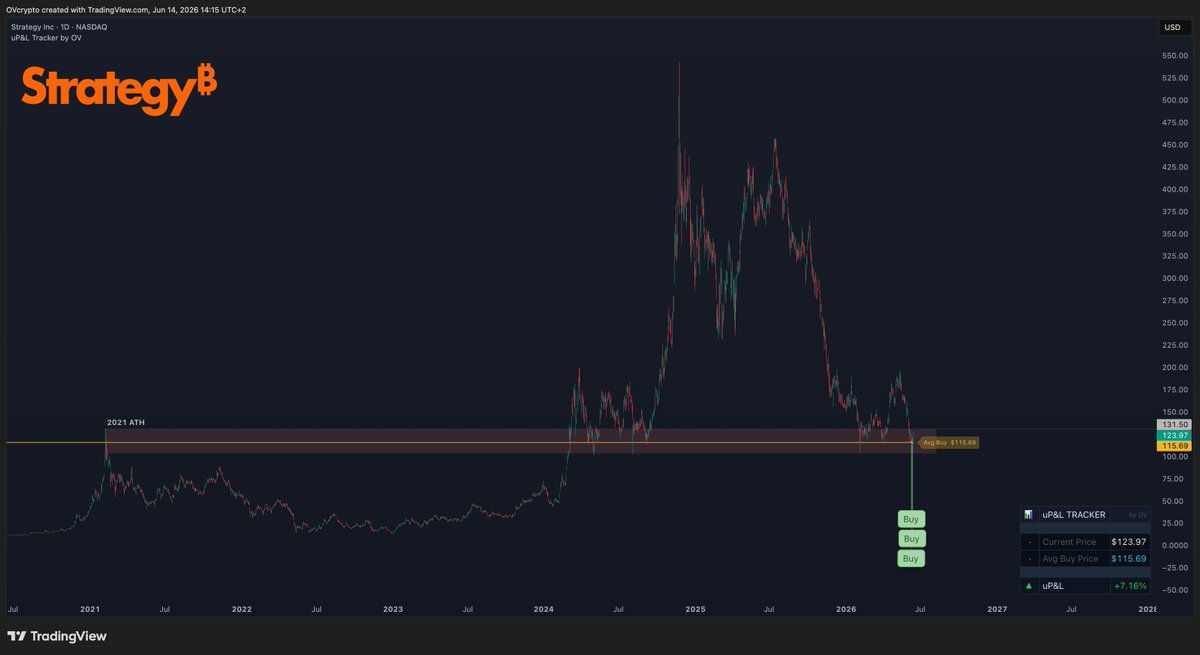Click the $115.69 Avg Buy Price value
Viewport: 1200px width, 655px height.
pos(1130,558)
